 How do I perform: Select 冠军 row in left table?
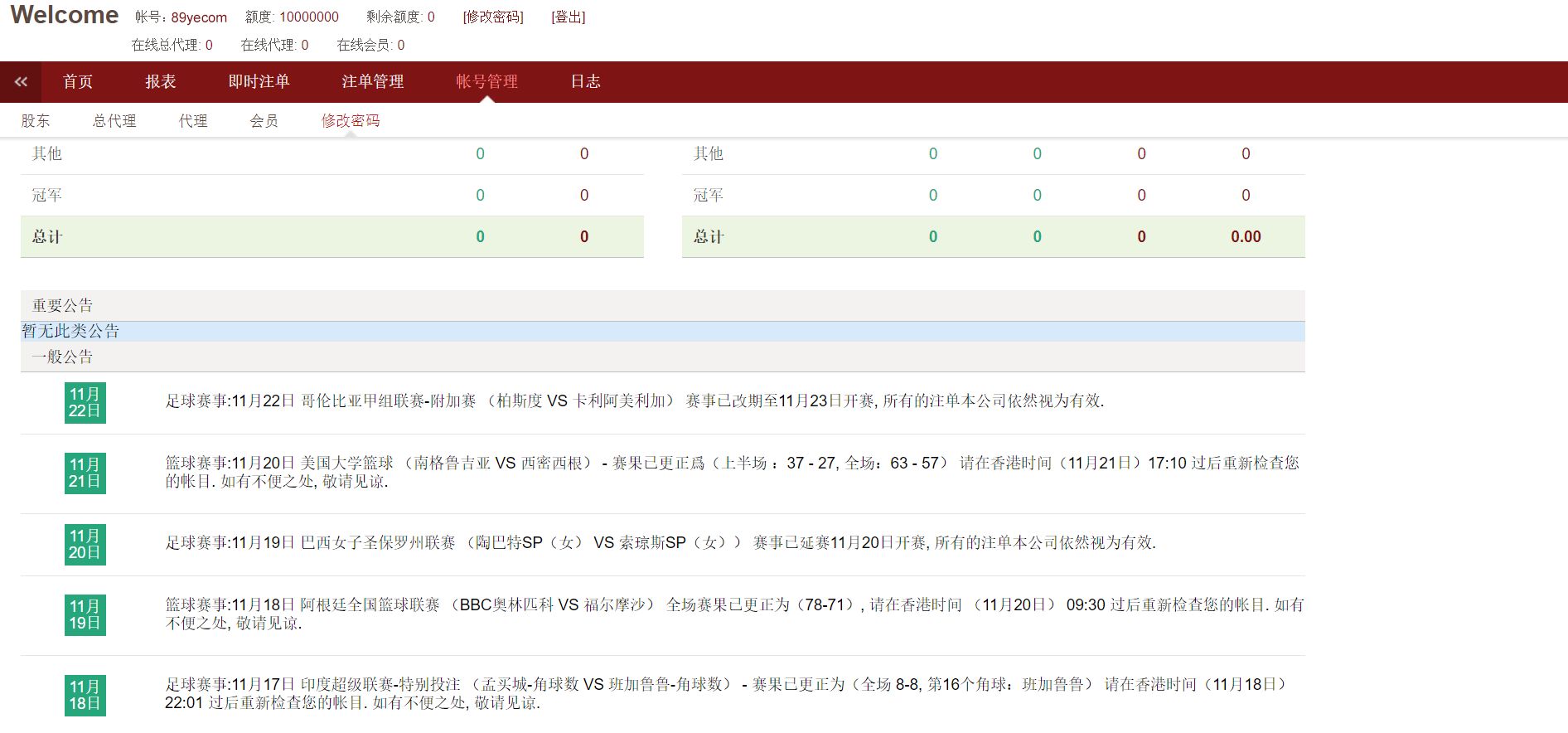pyautogui.click(x=332, y=195)
